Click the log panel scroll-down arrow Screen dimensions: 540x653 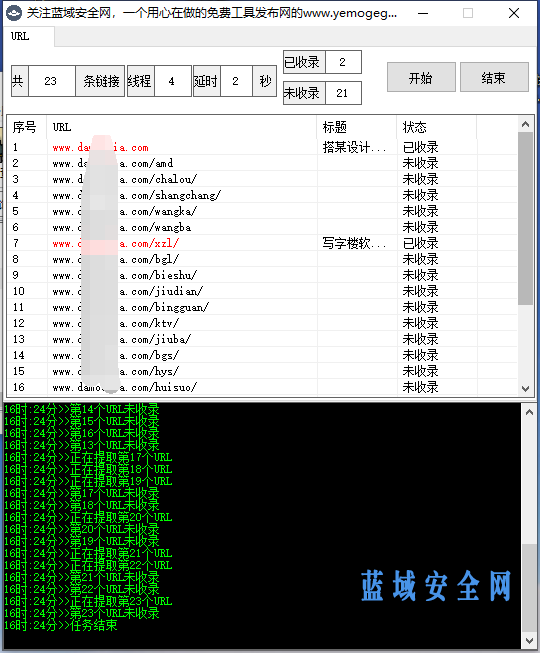point(529,640)
